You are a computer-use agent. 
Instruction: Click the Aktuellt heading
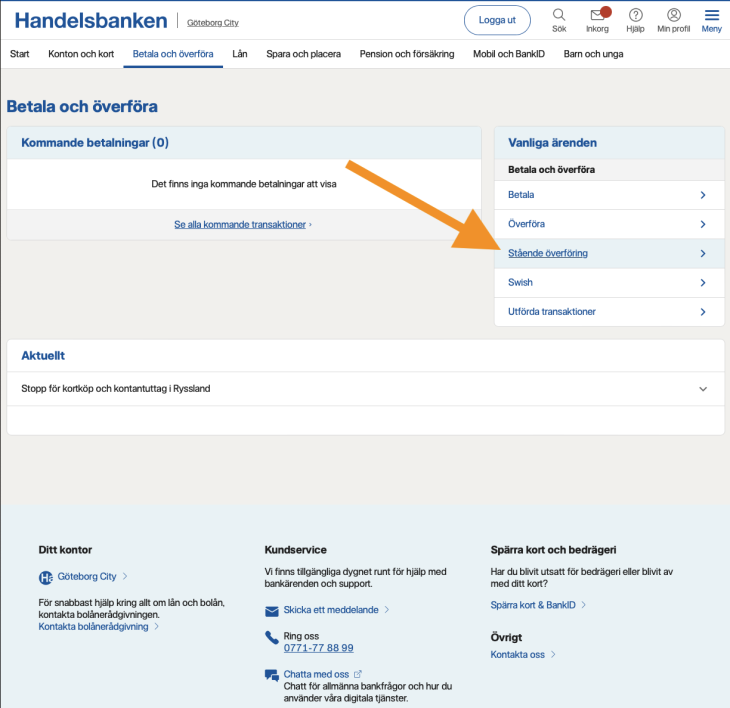(x=43, y=356)
